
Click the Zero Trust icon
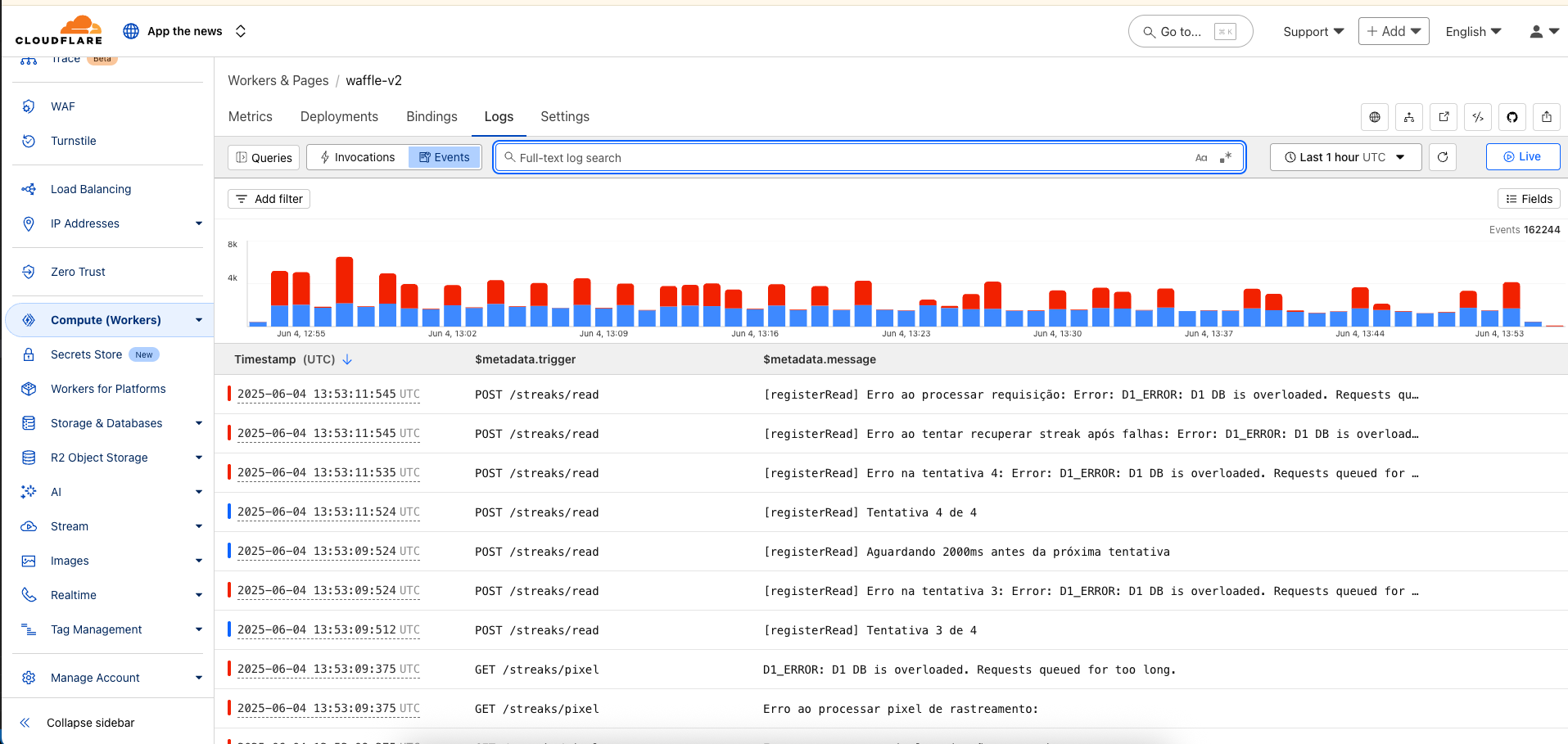point(29,272)
